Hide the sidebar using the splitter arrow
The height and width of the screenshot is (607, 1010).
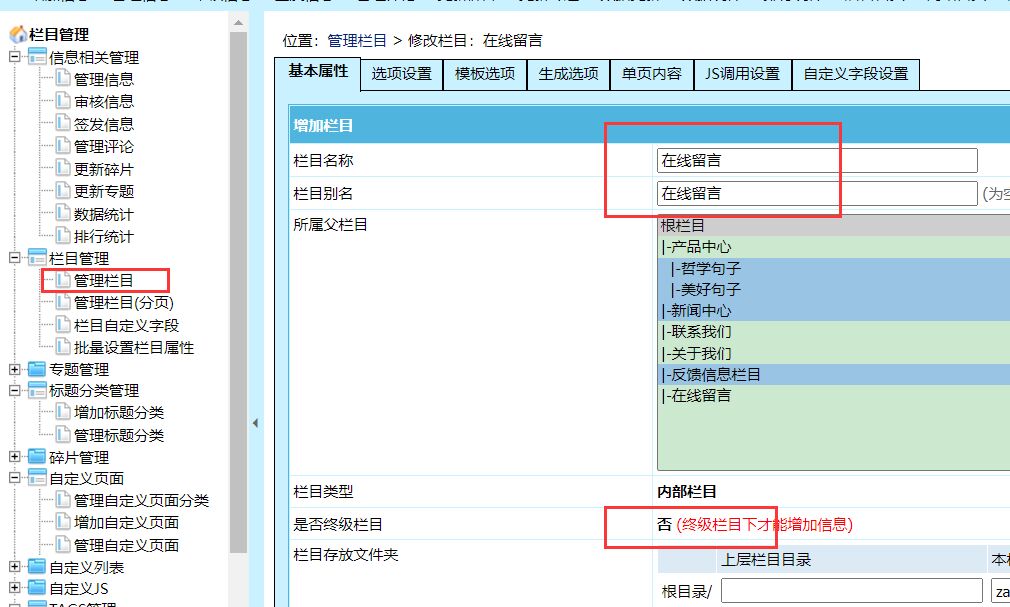coord(255,423)
